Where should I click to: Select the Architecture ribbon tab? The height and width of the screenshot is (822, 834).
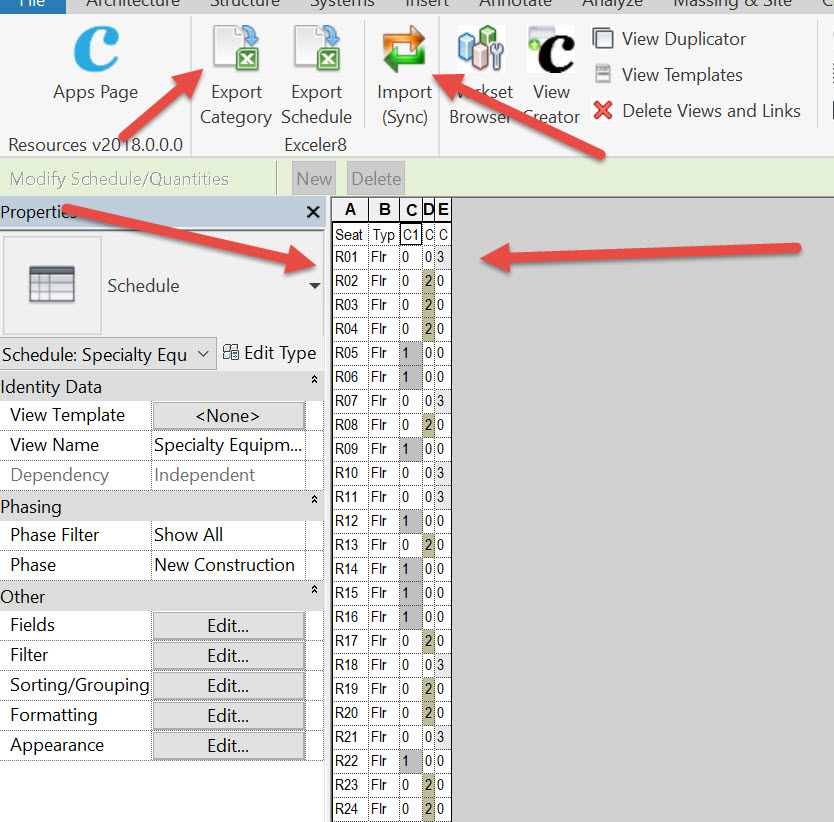click(x=138, y=3)
